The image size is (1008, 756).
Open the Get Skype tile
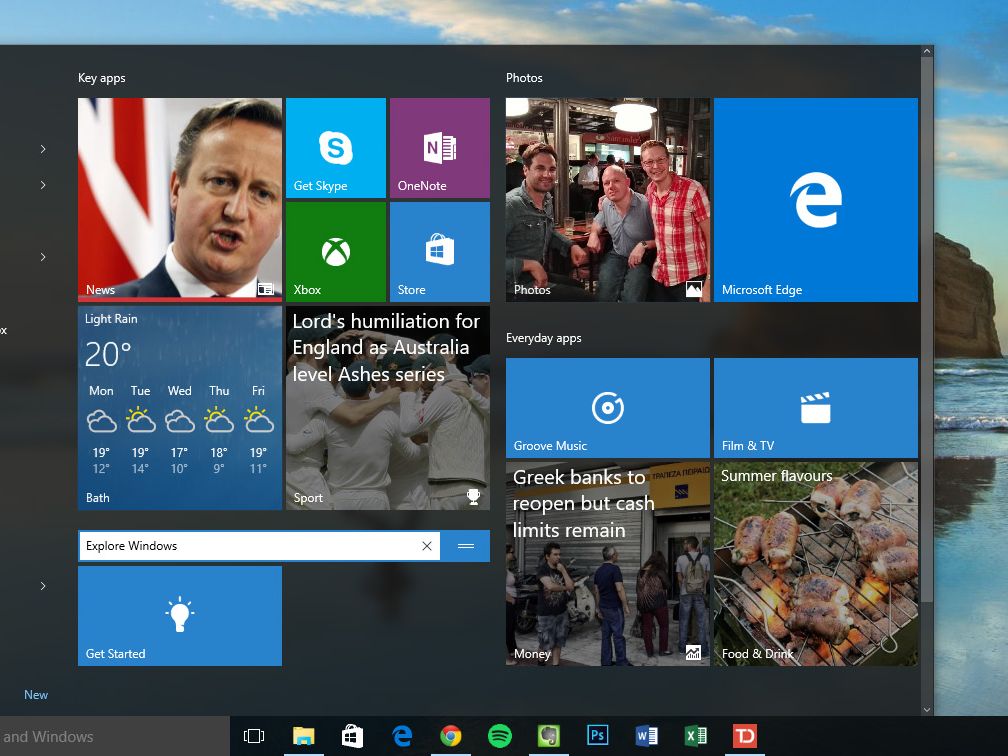point(336,148)
